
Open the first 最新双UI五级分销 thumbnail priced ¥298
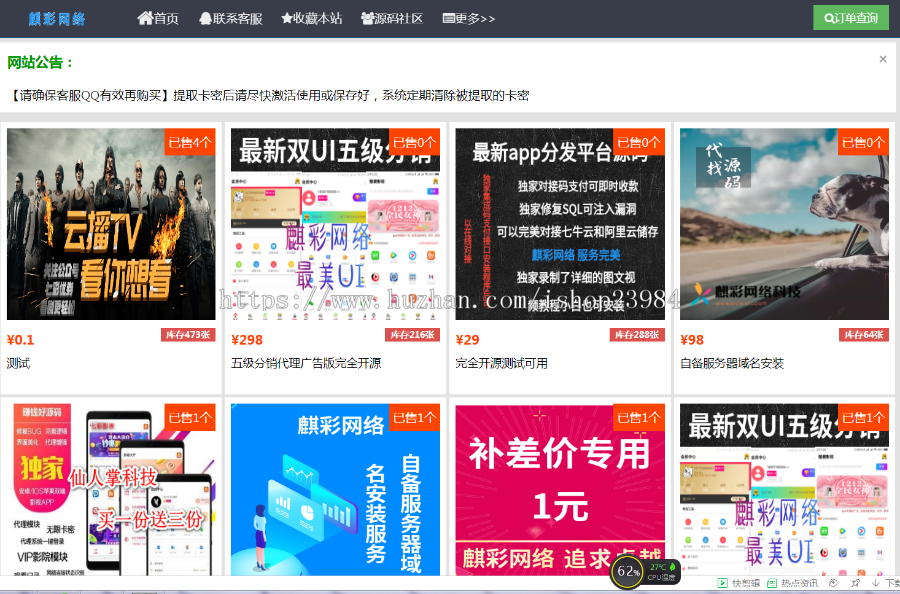point(335,224)
